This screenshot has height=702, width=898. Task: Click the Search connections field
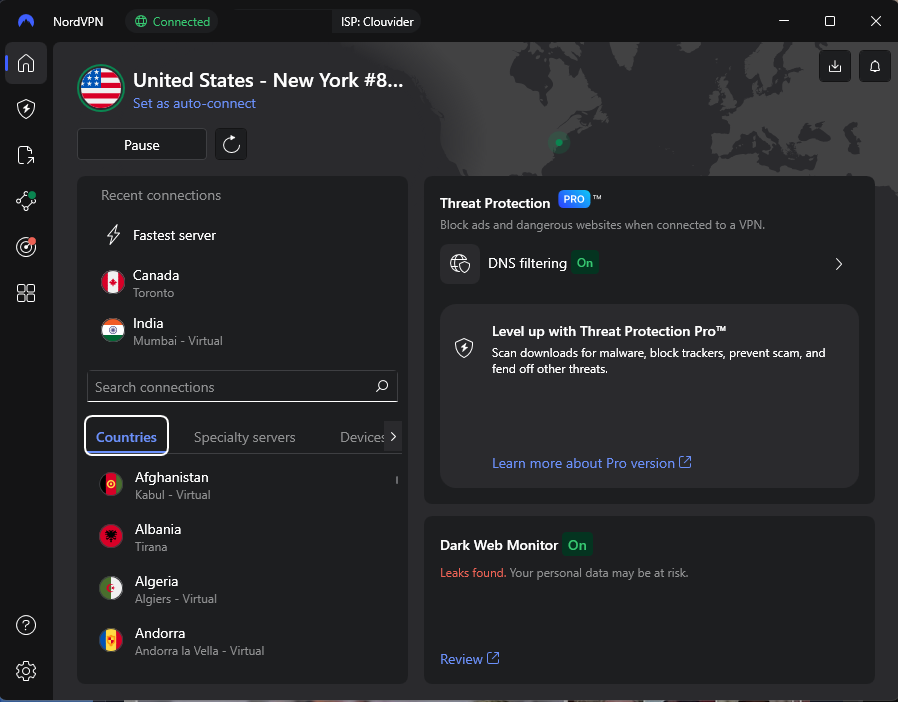242,387
